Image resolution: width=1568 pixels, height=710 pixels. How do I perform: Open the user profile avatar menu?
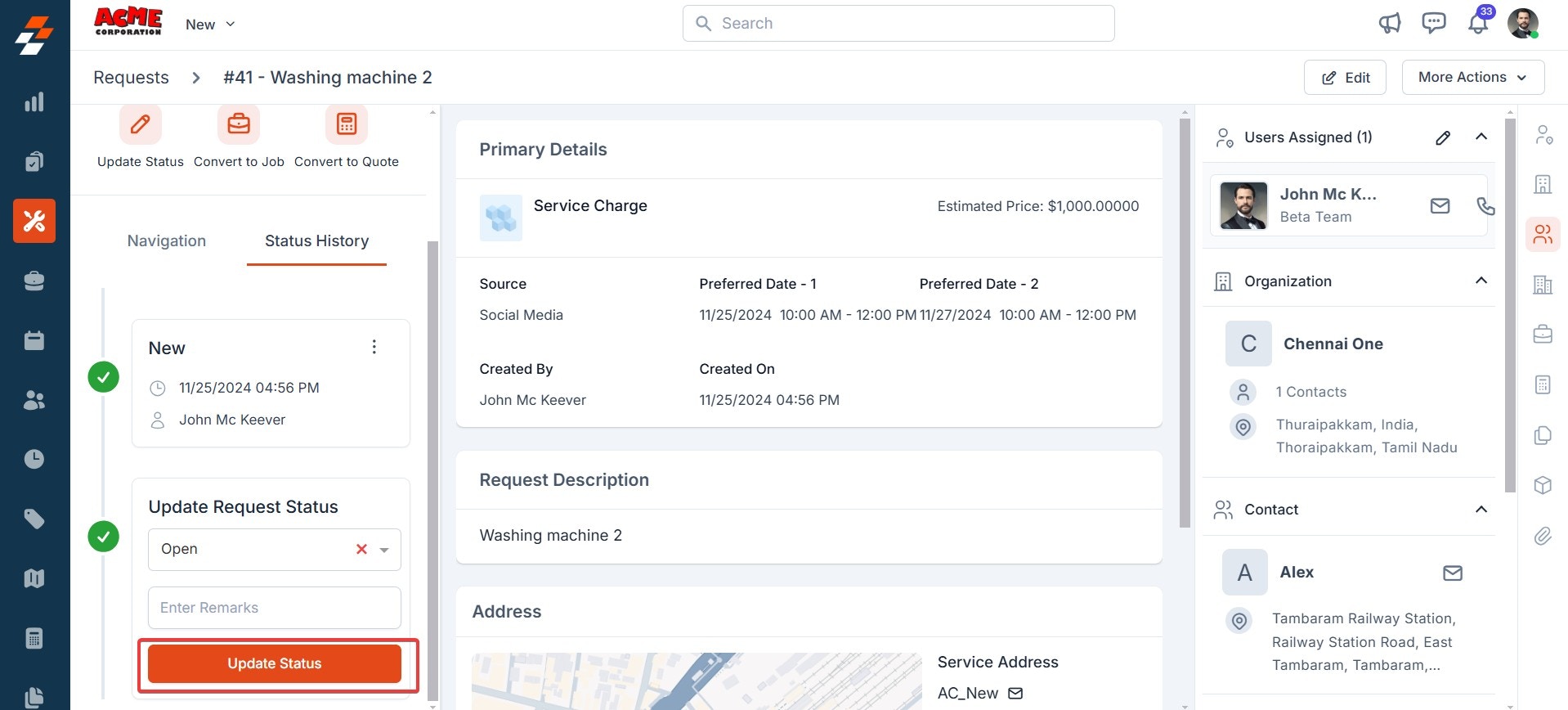tap(1523, 24)
